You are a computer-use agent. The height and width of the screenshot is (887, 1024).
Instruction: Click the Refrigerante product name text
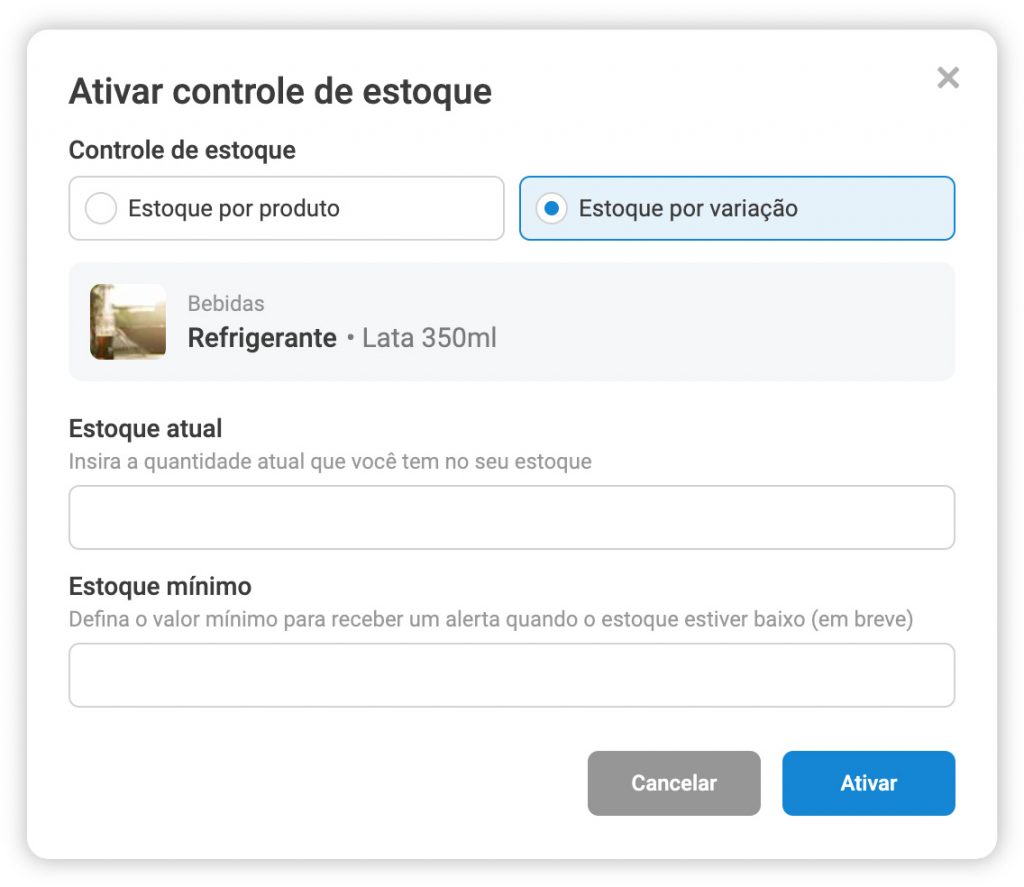click(x=260, y=337)
